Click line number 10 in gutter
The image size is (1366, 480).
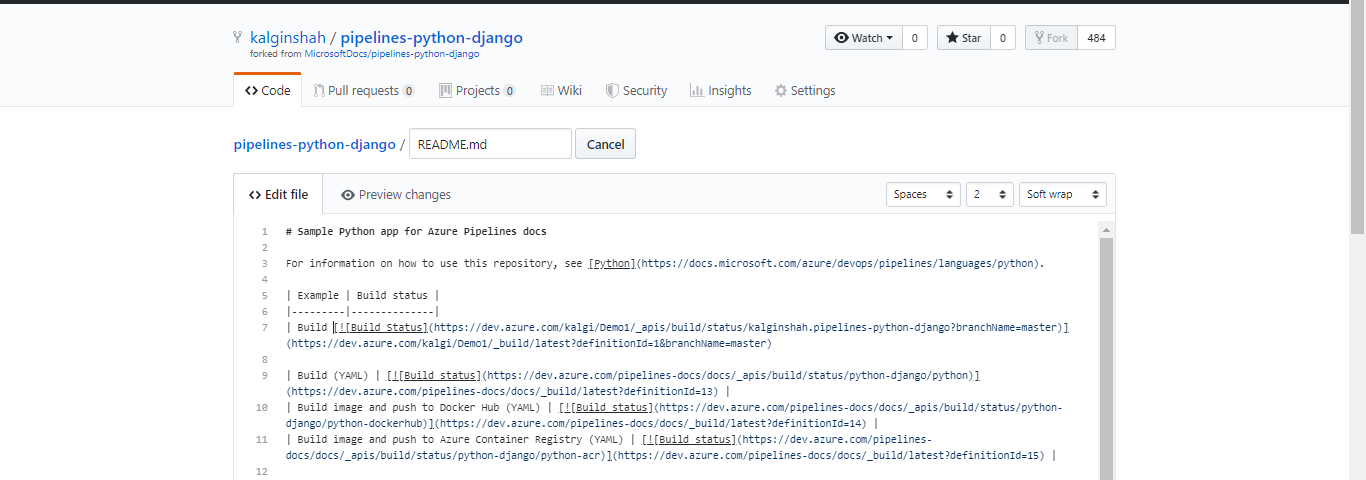[262, 407]
